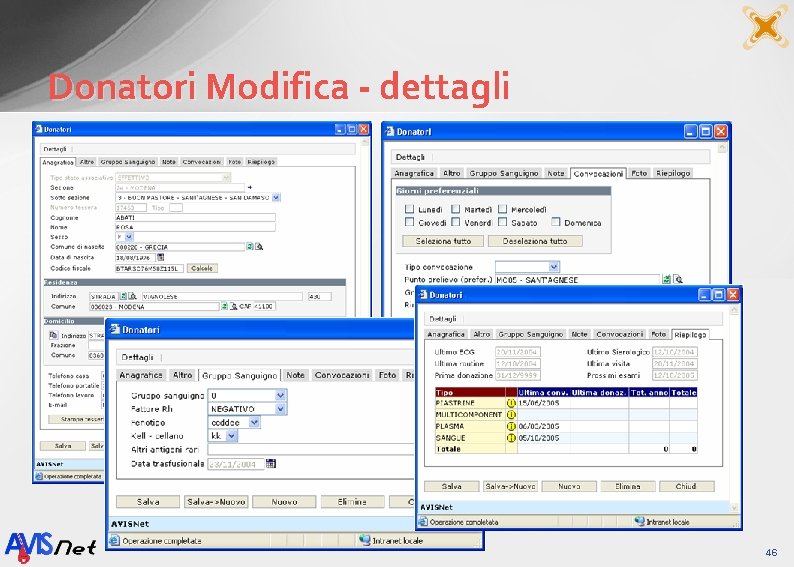Click green refresh icon beside Punto prelievo field

(666, 279)
